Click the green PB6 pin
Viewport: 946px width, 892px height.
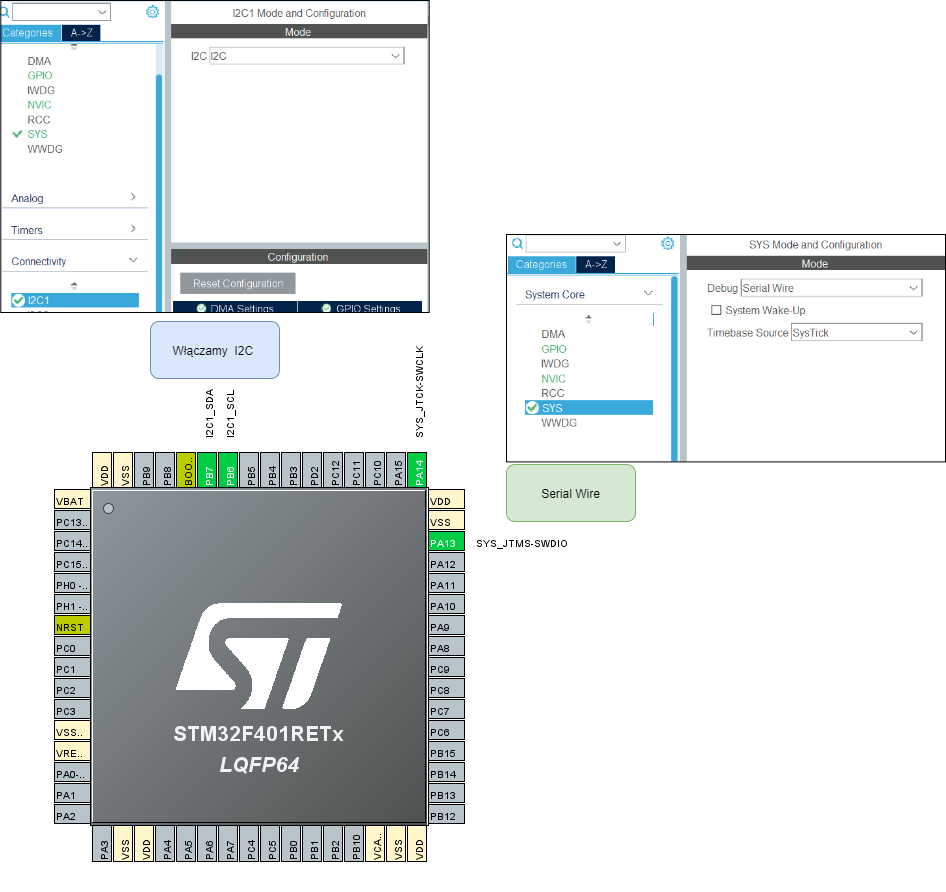coord(229,469)
